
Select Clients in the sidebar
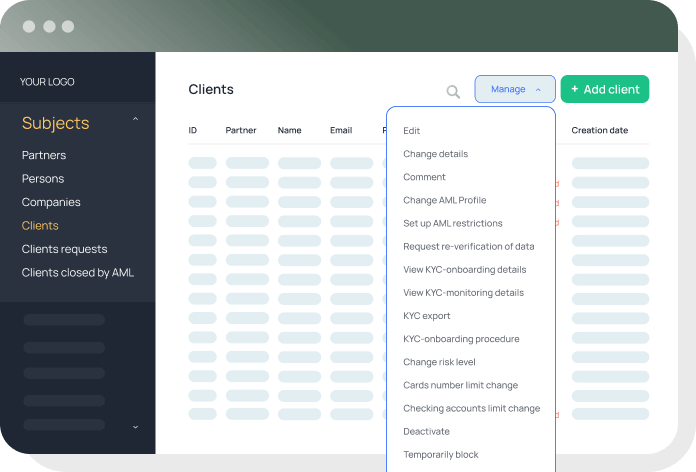pyautogui.click(x=40, y=226)
